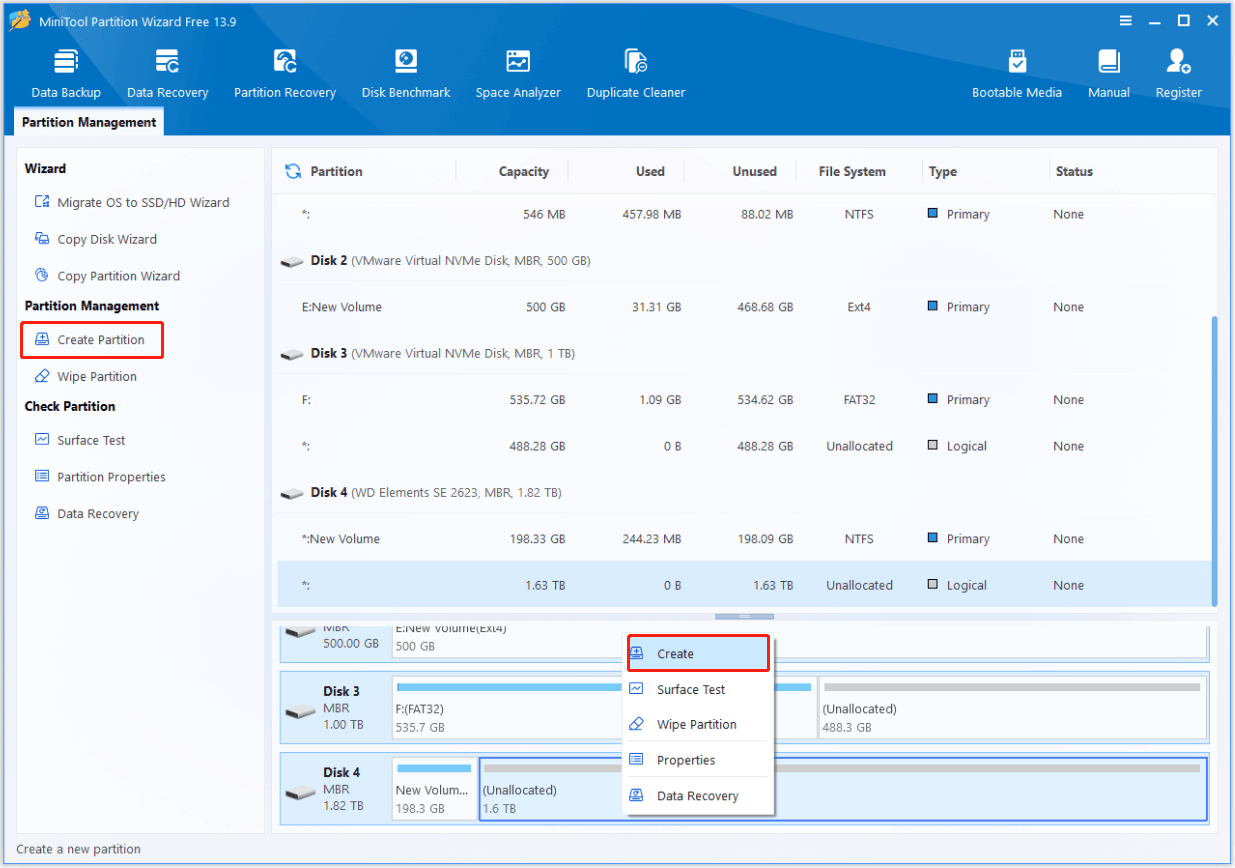Choose Create from the context menu
The height and width of the screenshot is (868, 1235).
(698, 653)
